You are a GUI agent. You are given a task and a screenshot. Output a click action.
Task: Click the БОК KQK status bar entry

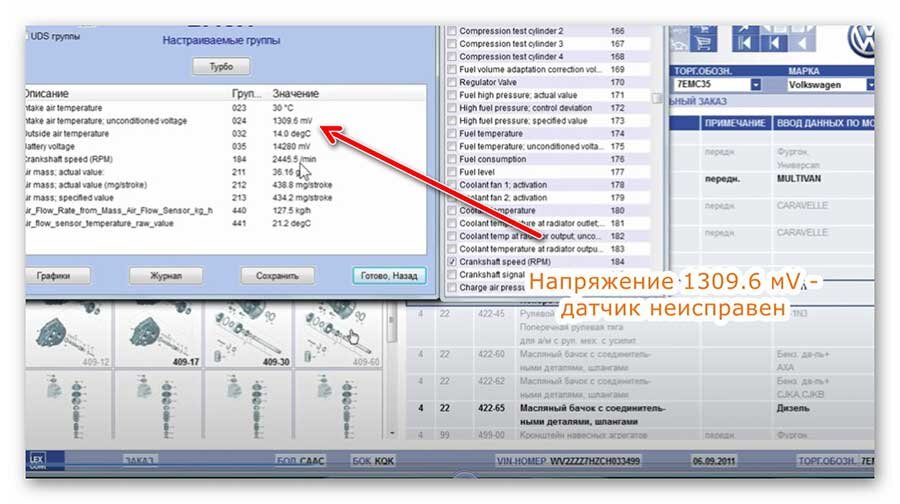373,461
